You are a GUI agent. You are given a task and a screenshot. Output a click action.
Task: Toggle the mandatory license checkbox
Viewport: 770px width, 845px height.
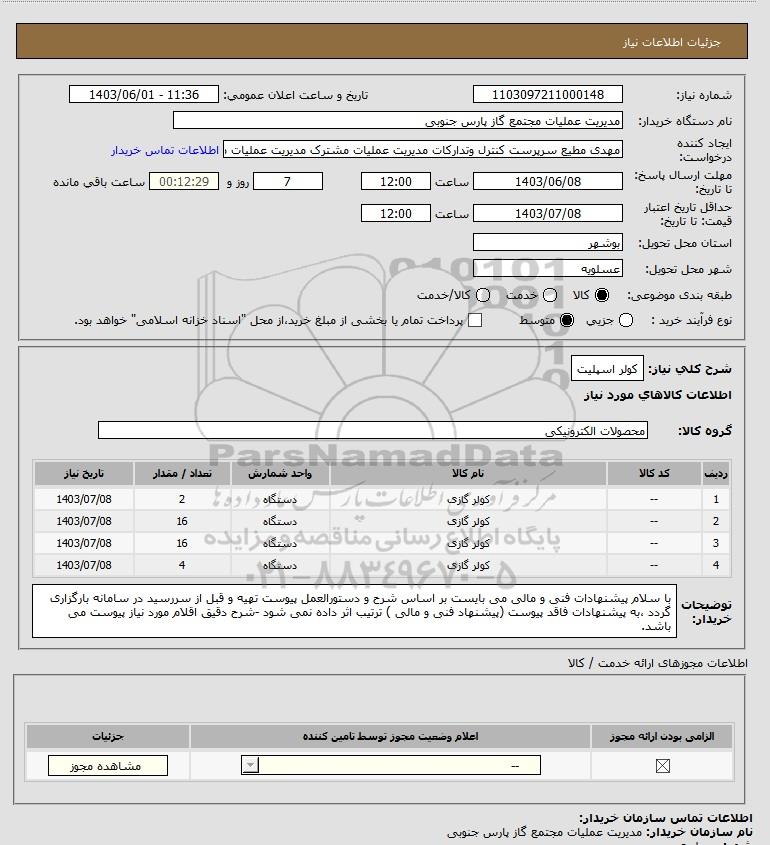click(662, 765)
